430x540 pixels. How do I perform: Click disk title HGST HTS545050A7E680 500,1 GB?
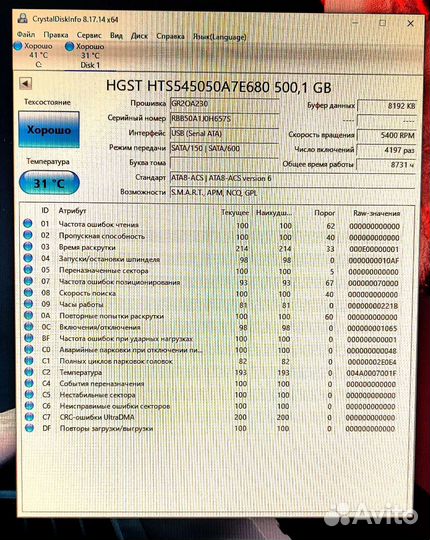click(x=218, y=86)
